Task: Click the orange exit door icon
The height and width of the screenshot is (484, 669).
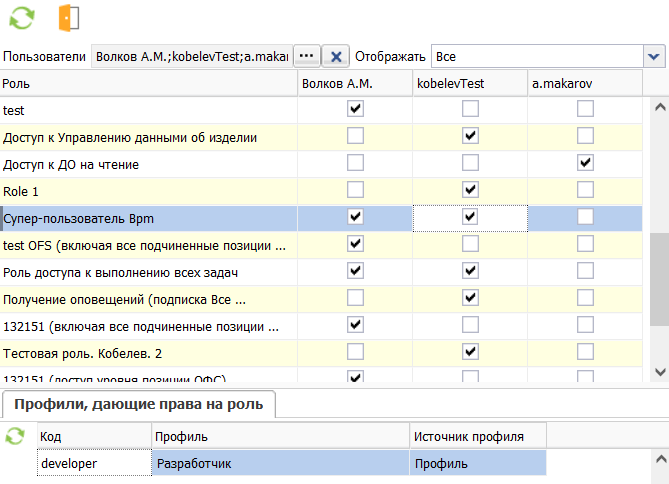Action: (68, 18)
